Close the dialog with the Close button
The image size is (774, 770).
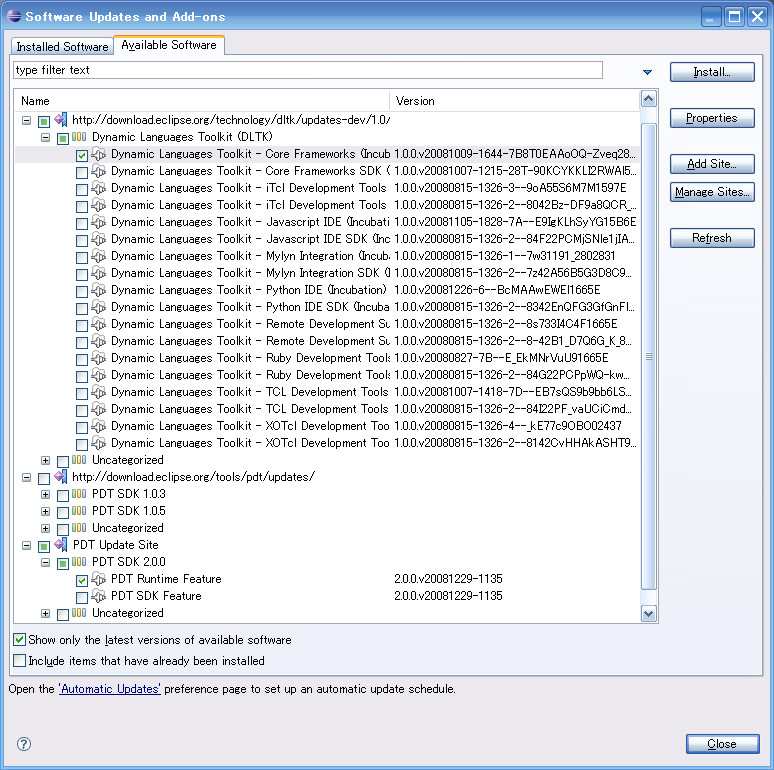(x=722, y=744)
